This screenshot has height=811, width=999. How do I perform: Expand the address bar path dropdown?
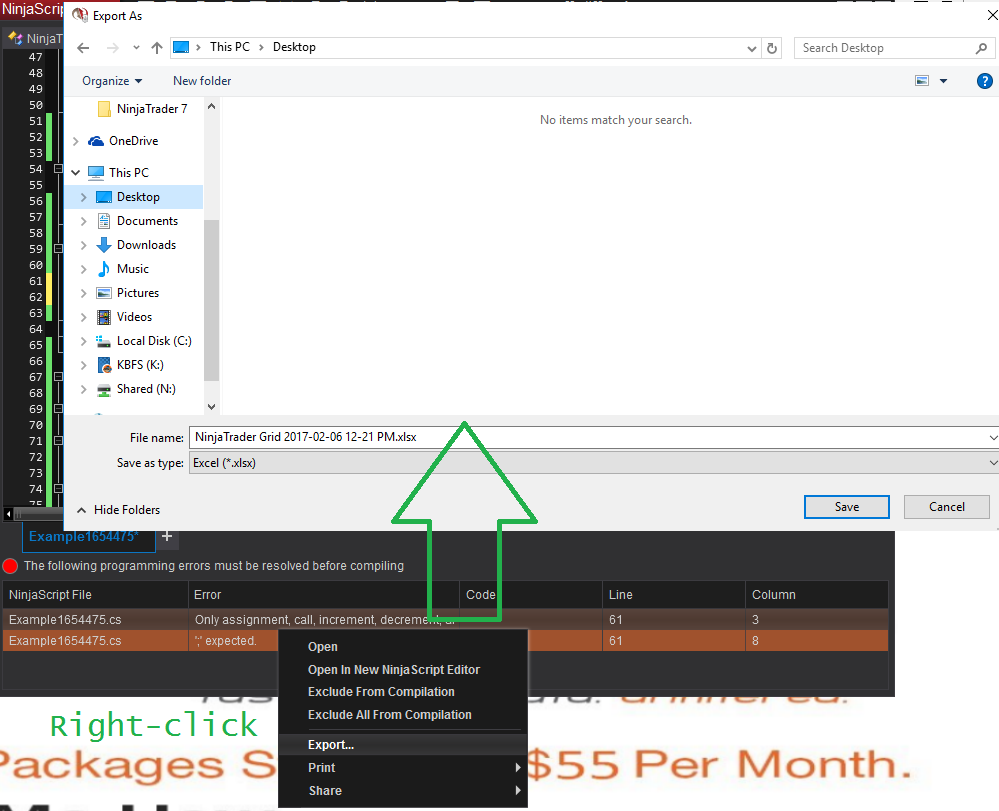pyautogui.click(x=752, y=48)
